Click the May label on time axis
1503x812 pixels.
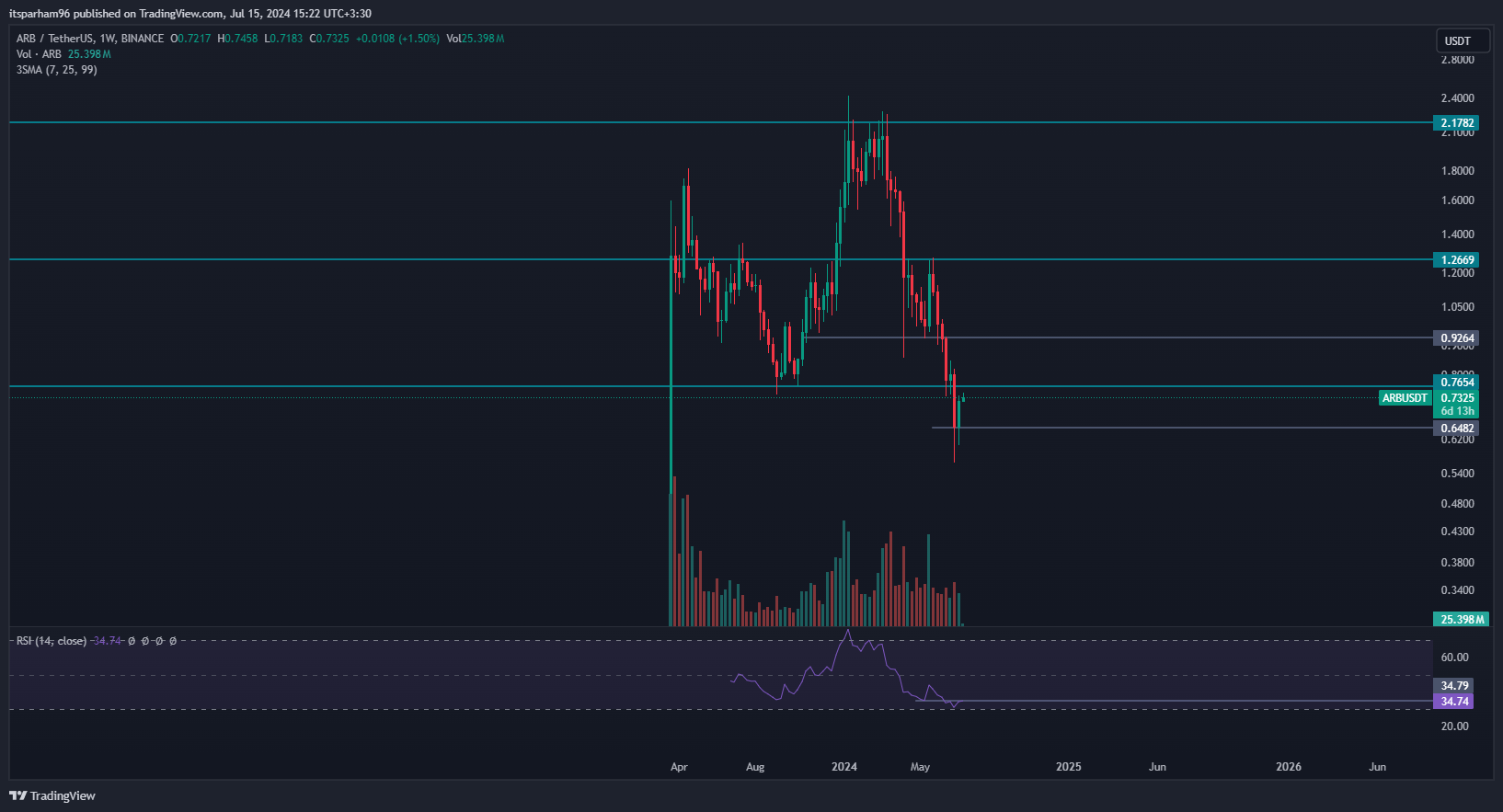[x=921, y=766]
